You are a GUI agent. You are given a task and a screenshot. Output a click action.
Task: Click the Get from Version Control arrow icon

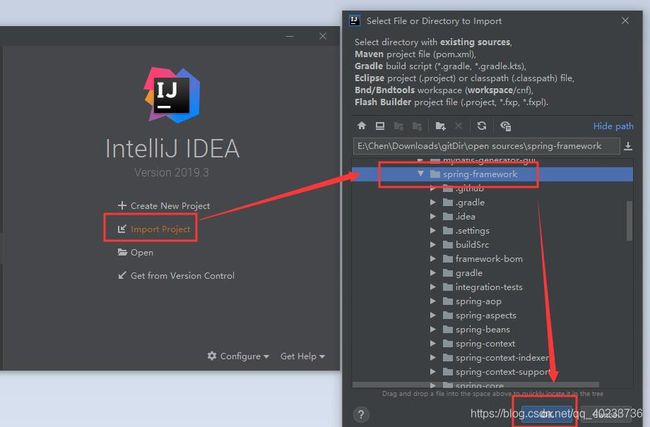coord(122,275)
